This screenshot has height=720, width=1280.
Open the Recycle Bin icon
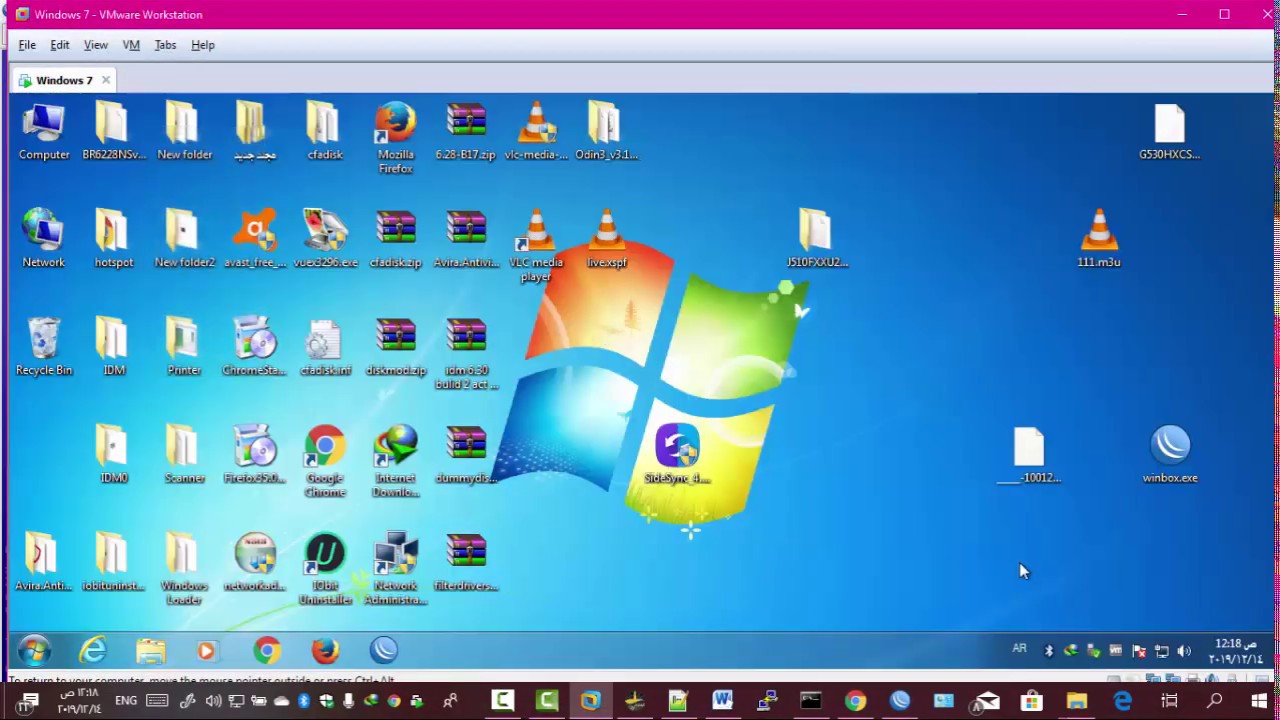coord(44,346)
